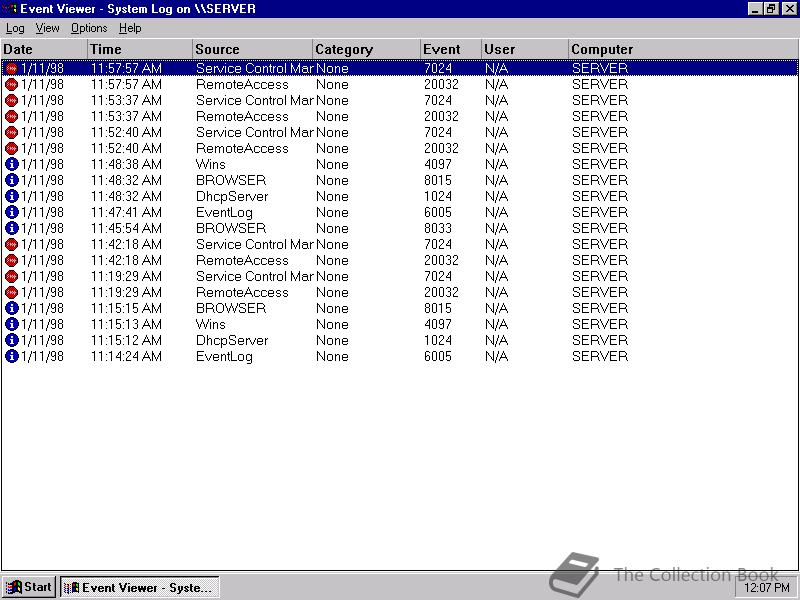Open the Options menu
Screen dimensions: 800x600
pos(89,28)
